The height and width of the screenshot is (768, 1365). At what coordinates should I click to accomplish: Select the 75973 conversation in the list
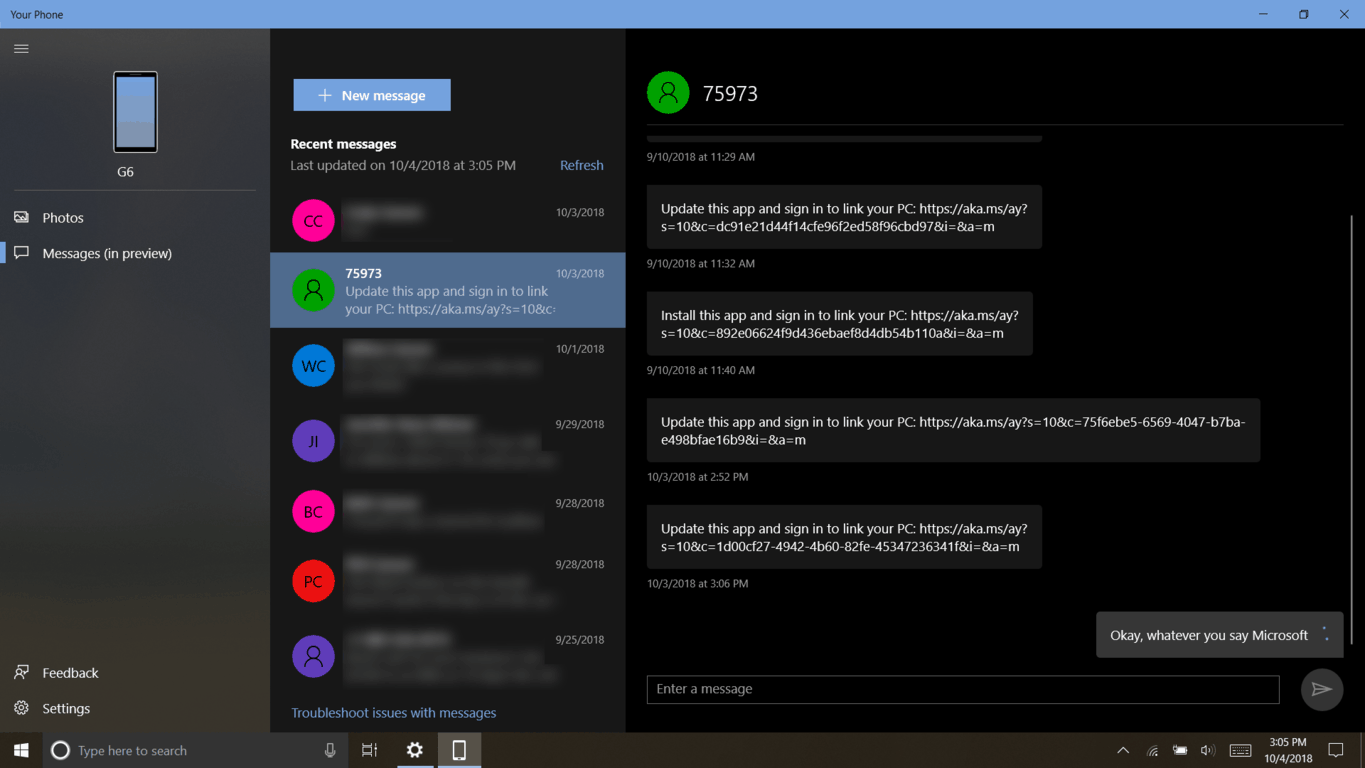[448, 290]
